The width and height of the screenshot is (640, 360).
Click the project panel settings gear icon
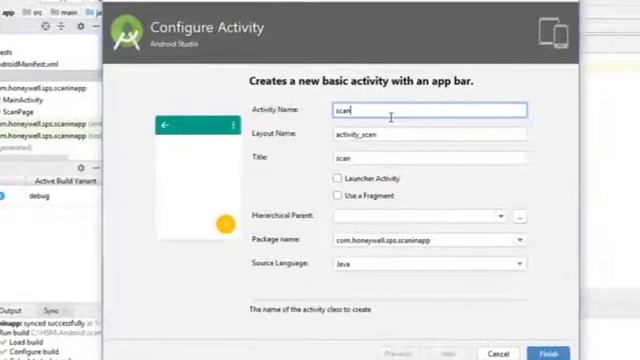pyautogui.click(x=81, y=26)
